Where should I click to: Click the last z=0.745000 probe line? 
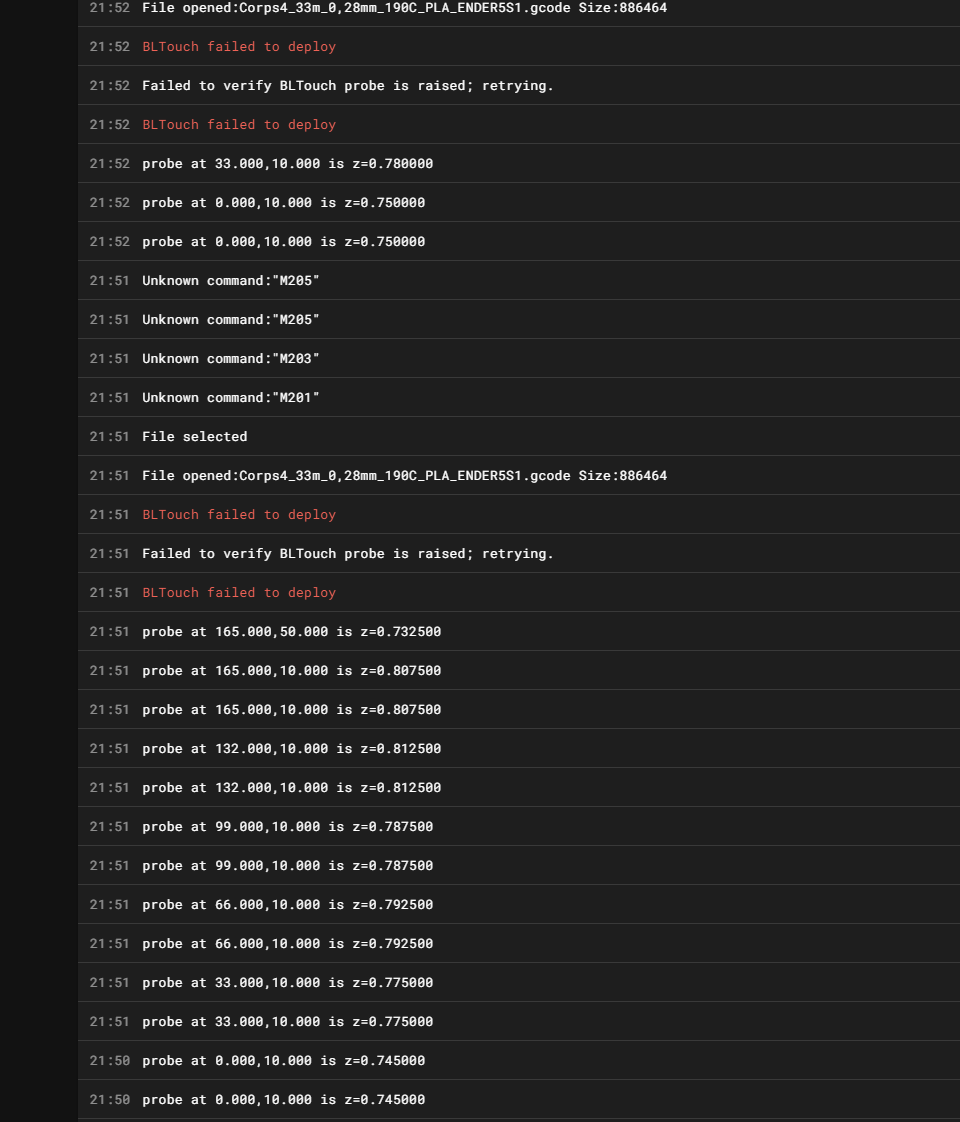pos(283,1100)
